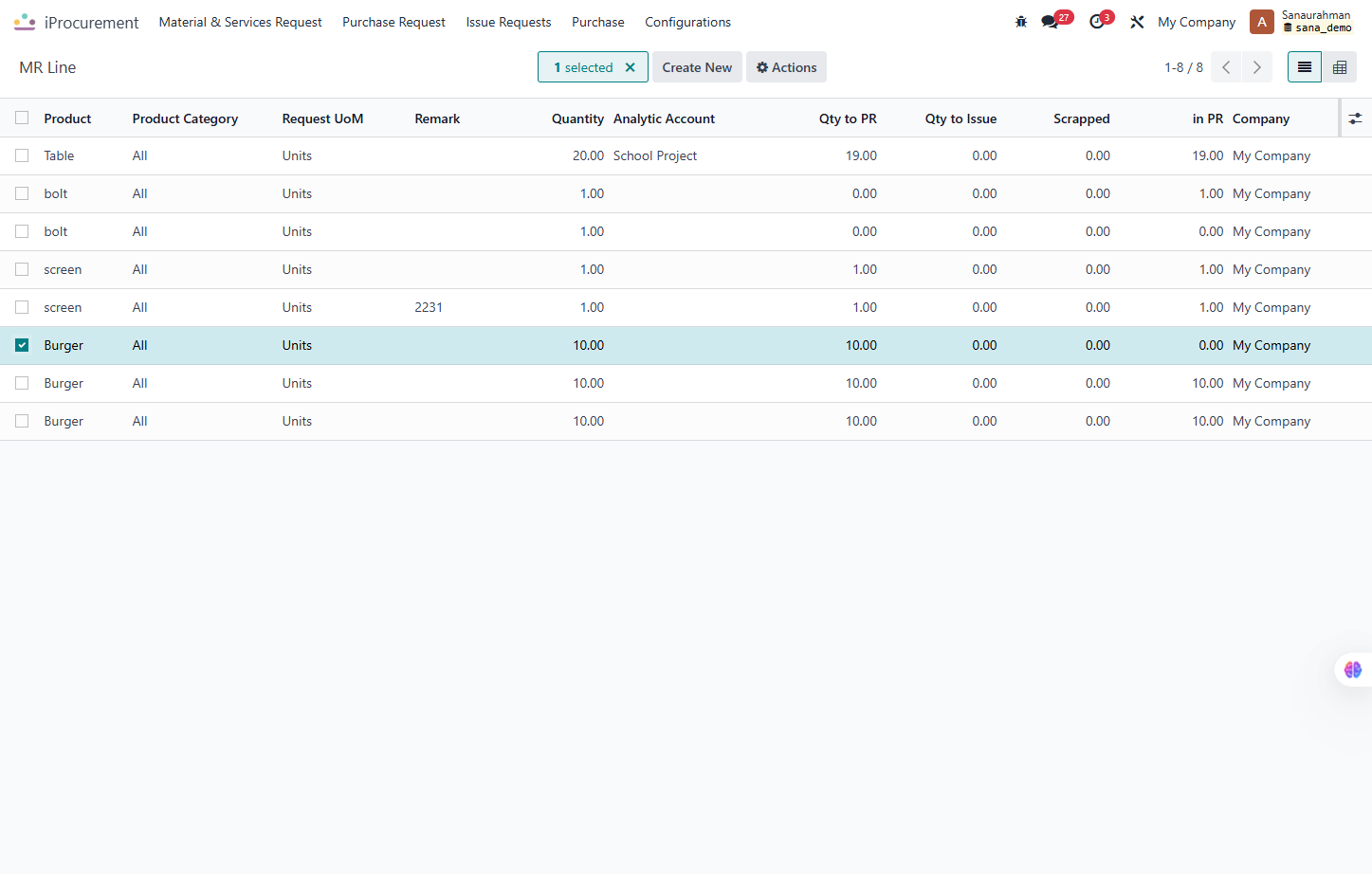Image resolution: width=1372 pixels, height=874 pixels.
Task: Tick the last Burger row checkbox
Action: 22,422
